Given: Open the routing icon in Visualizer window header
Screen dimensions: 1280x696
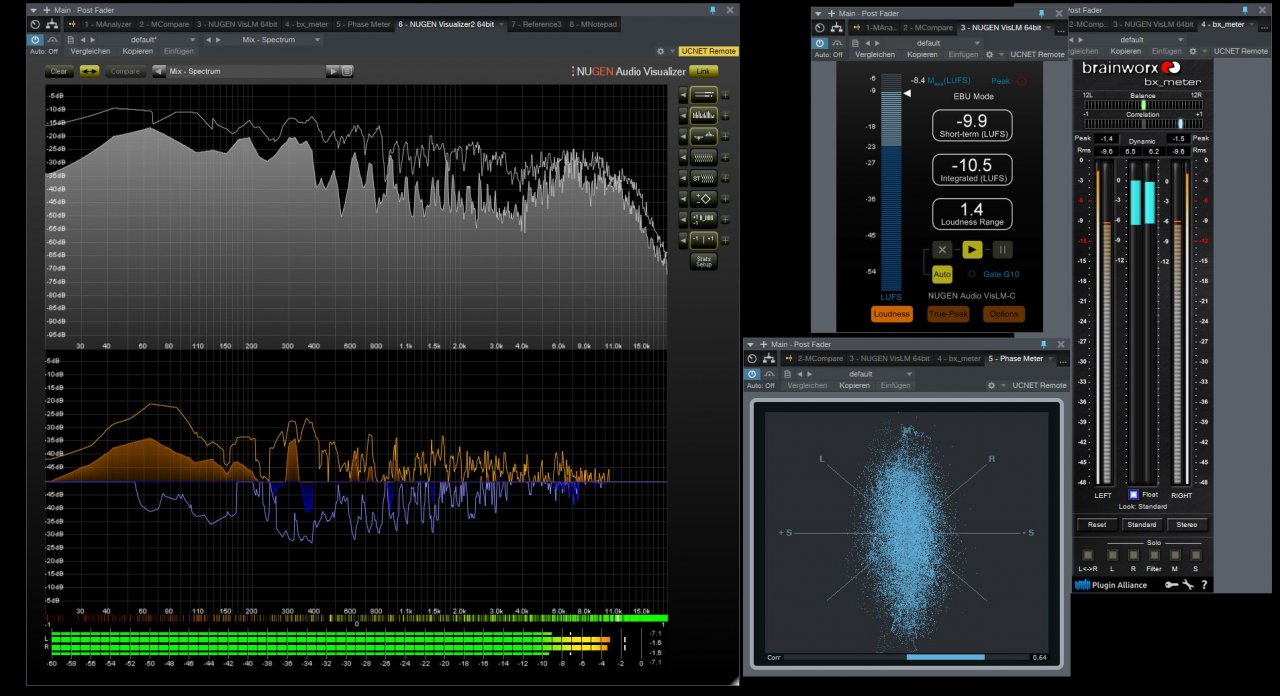Looking at the screenshot, I should [x=51, y=23].
